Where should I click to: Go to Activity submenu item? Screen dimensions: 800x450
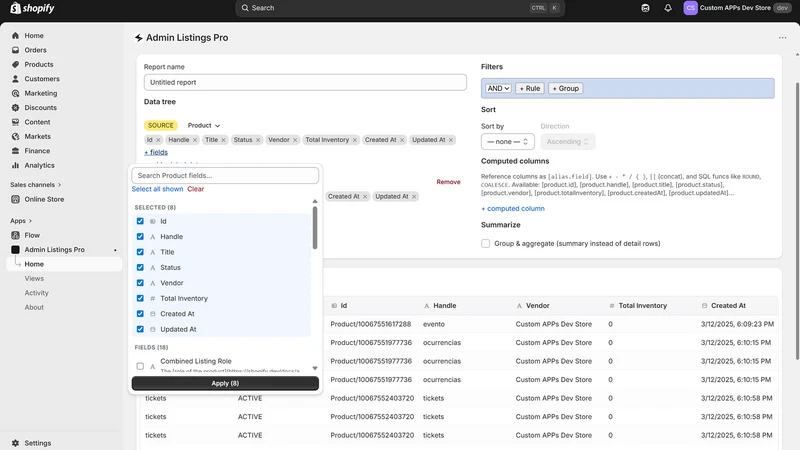coord(36,293)
